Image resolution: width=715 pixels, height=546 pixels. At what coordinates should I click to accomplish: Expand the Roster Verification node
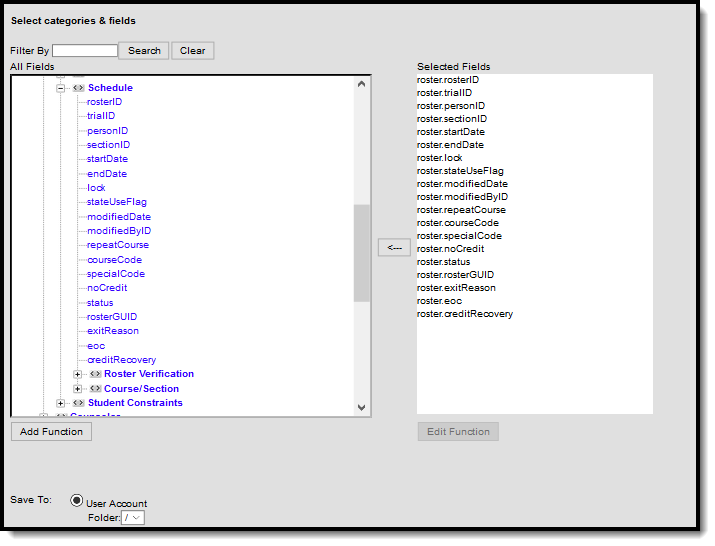coord(78,374)
